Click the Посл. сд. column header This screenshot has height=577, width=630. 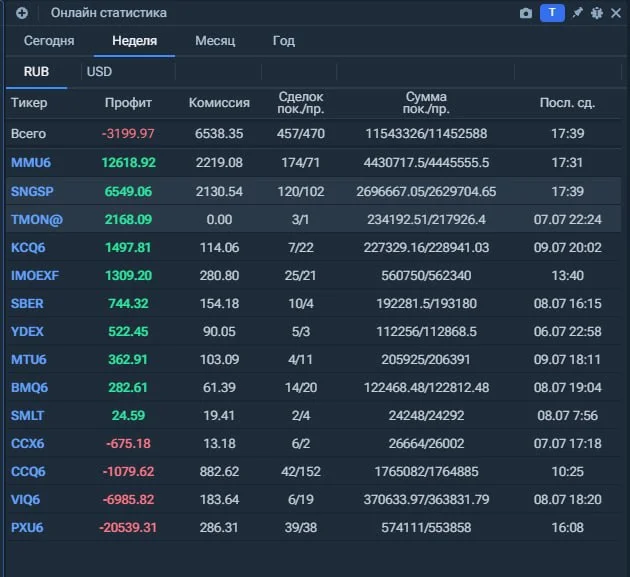(567, 103)
